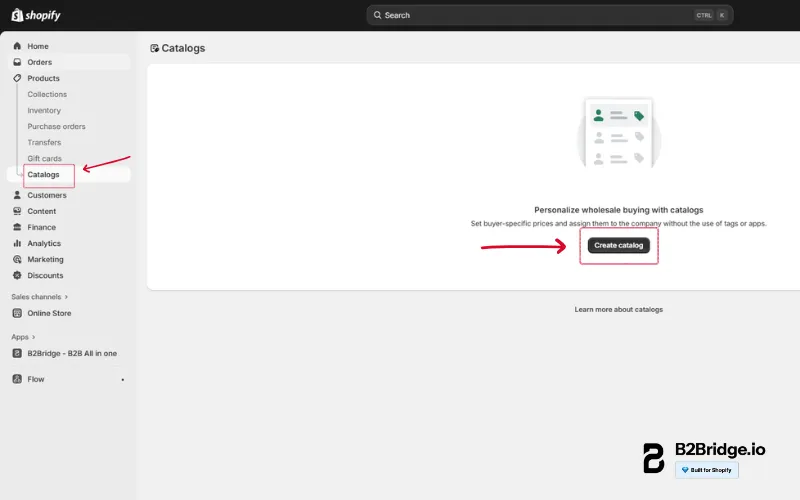Image resolution: width=800 pixels, height=500 pixels.
Task: Open Home in sidebar
Action: [x=38, y=46]
